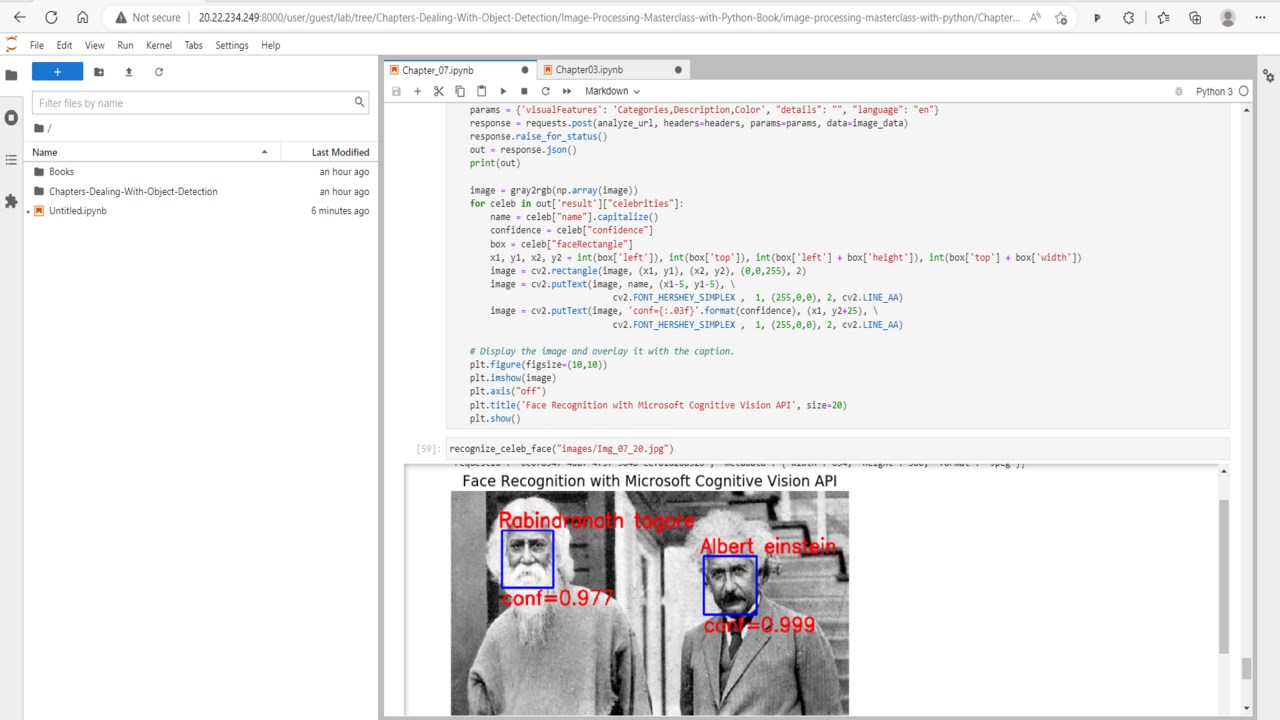Go to browser home page

click(82, 17)
